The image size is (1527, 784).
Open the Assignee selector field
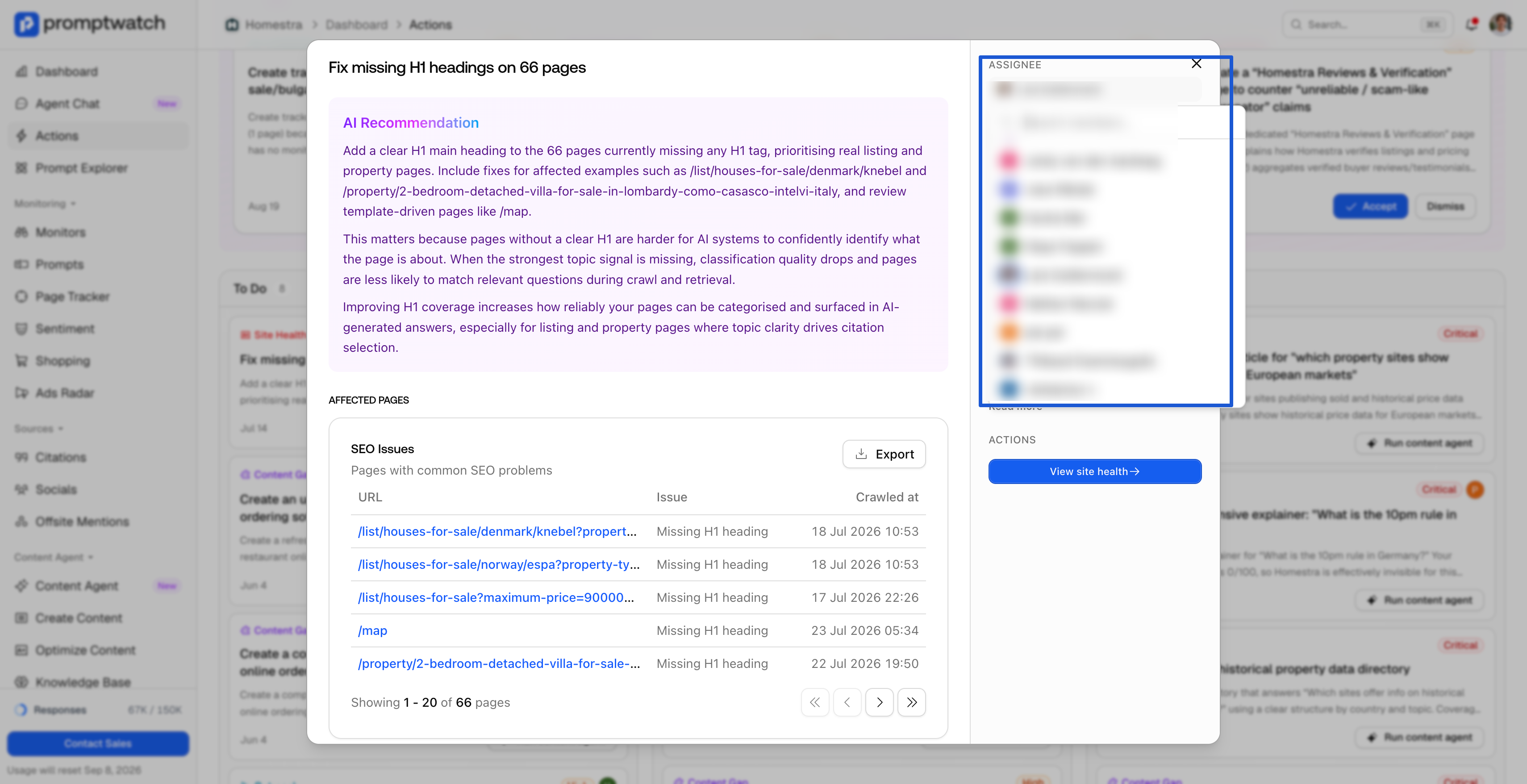point(1095,89)
